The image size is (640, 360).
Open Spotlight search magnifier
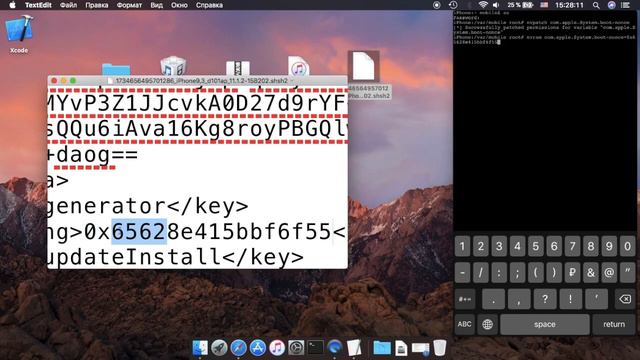[596, 5]
